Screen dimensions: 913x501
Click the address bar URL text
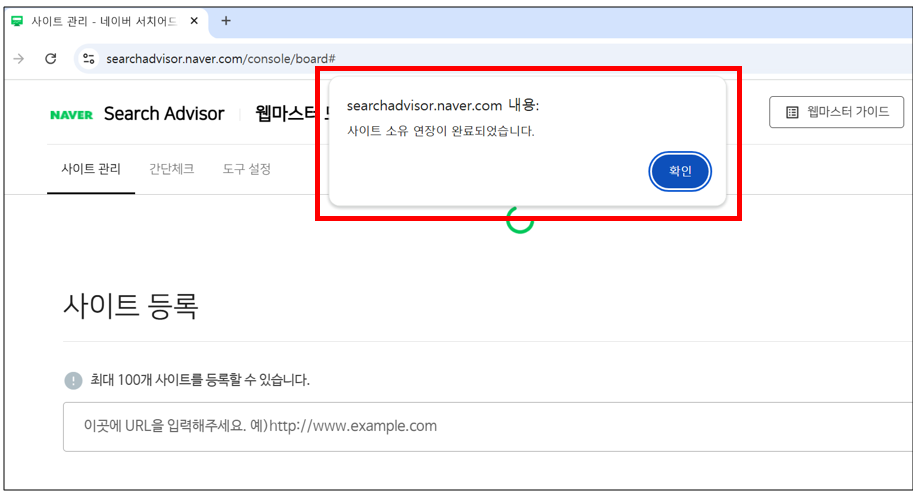pyautogui.click(x=221, y=59)
